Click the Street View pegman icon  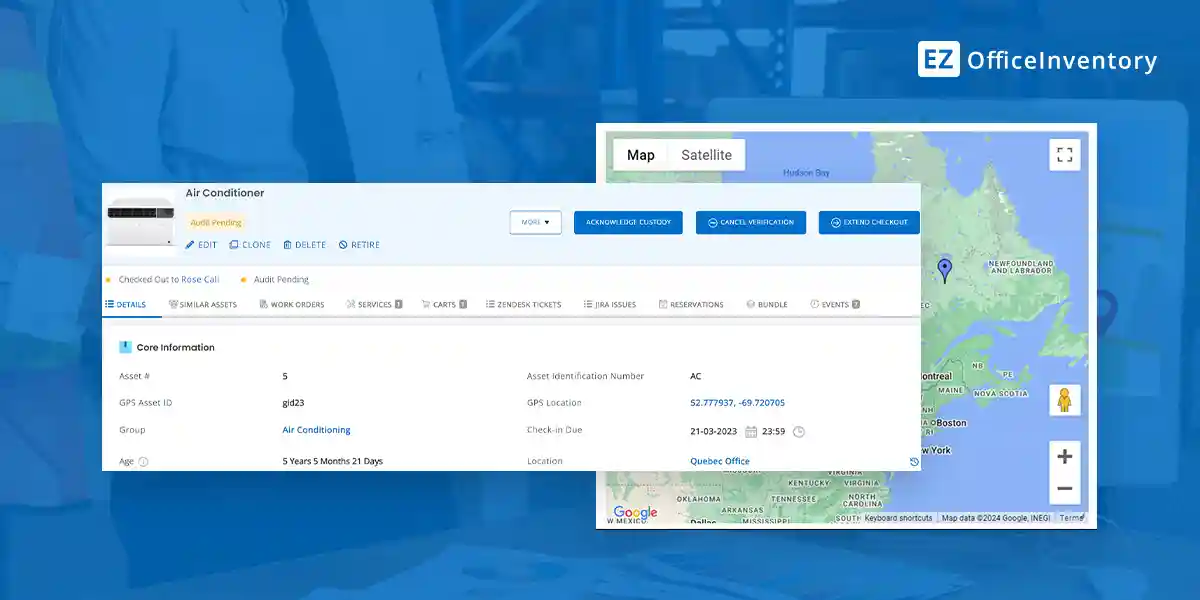tap(1064, 400)
